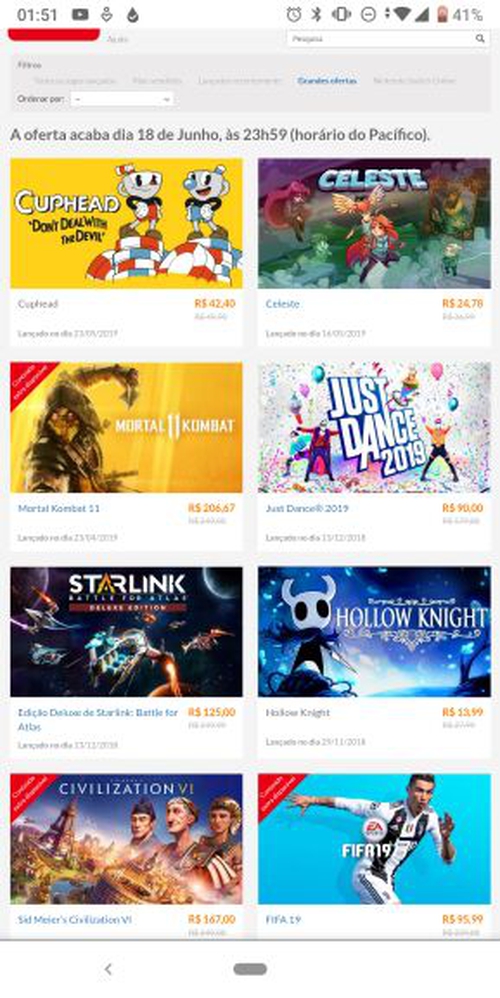Open the Just Dance 2019 banner image
500x998 pixels.
click(x=374, y=427)
